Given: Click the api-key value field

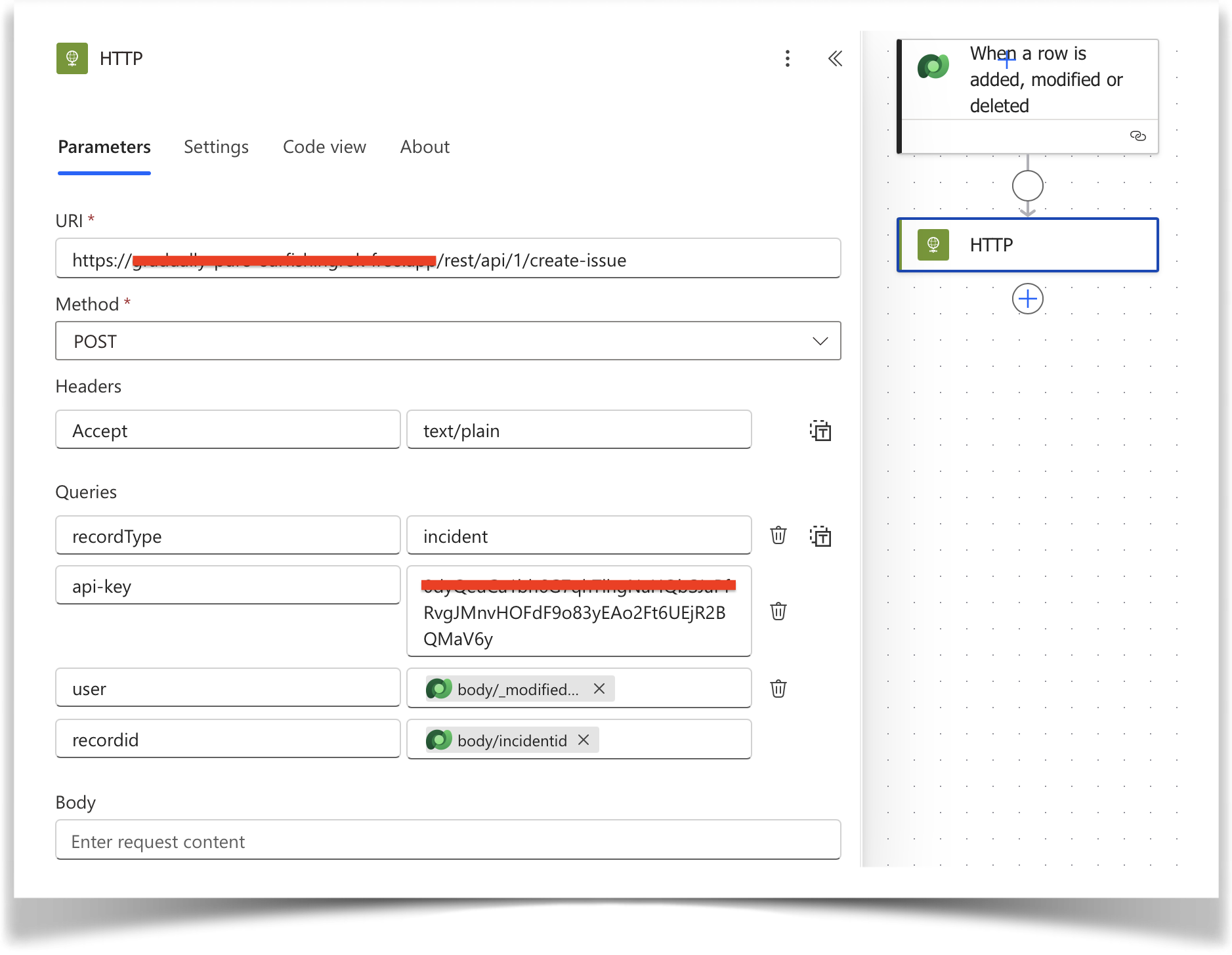Looking at the screenshot, I should (x=579, y=611).
